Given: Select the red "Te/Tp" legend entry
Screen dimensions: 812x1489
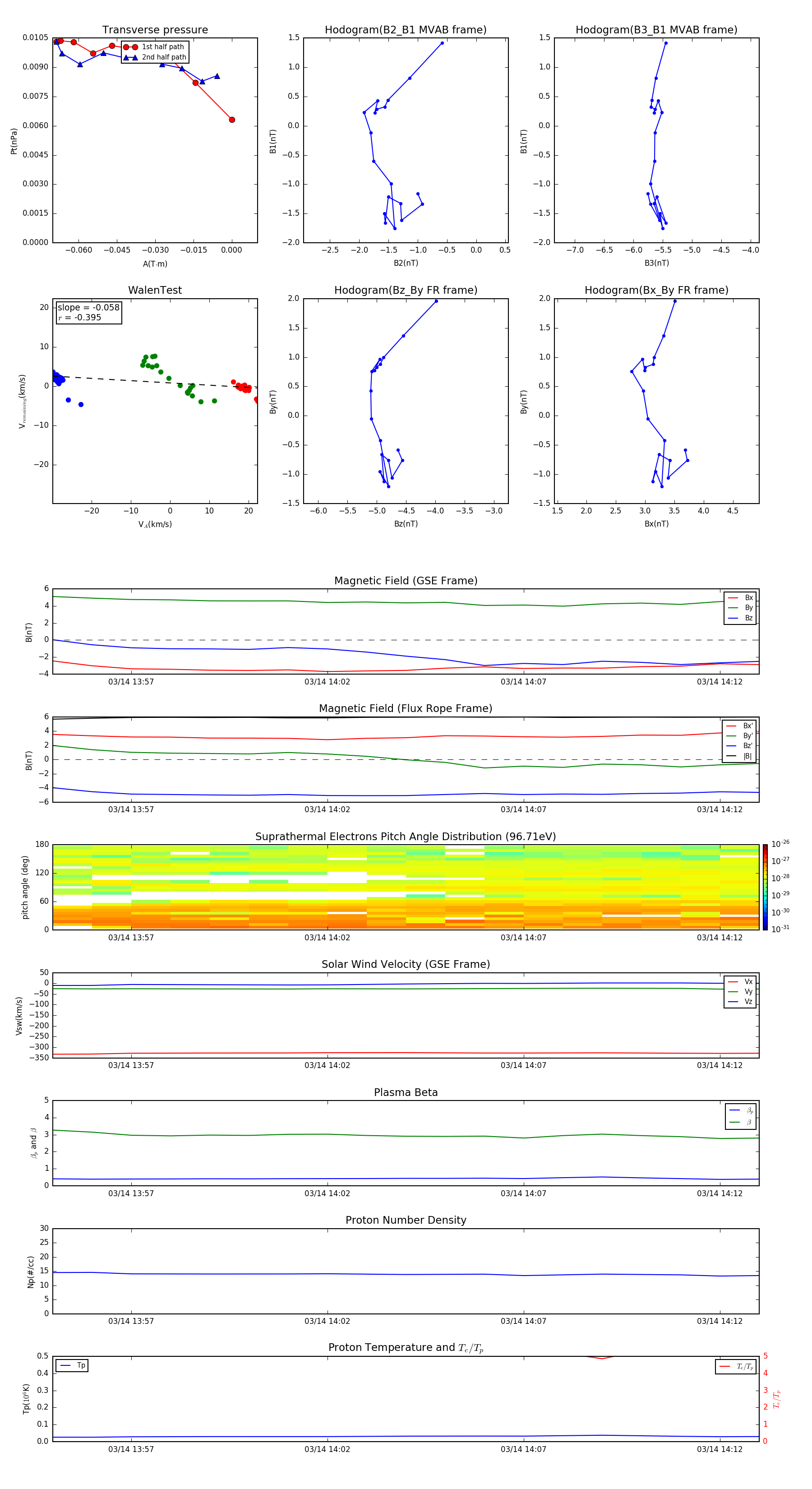Looking at the screenshot, I should pyautogui.click(x=736, y=1366).
